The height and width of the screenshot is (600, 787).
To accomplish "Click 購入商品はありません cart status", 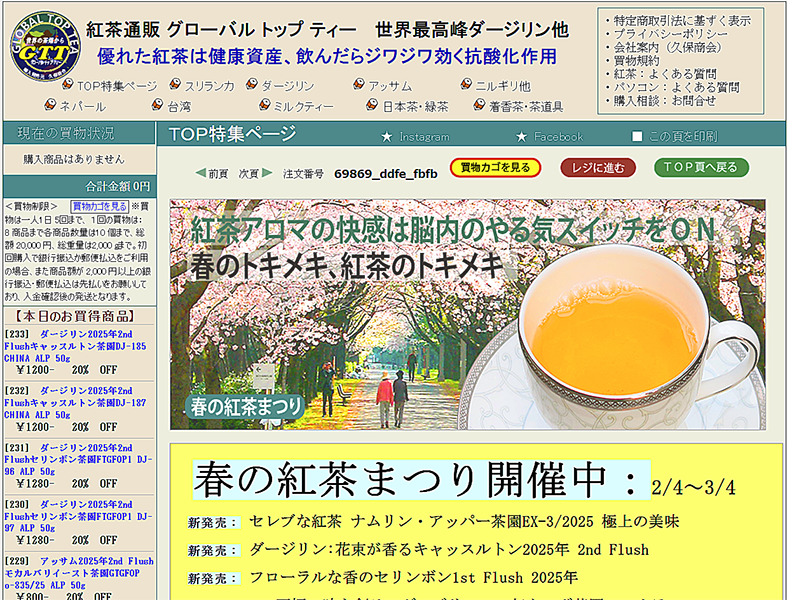I will [74, 159].
